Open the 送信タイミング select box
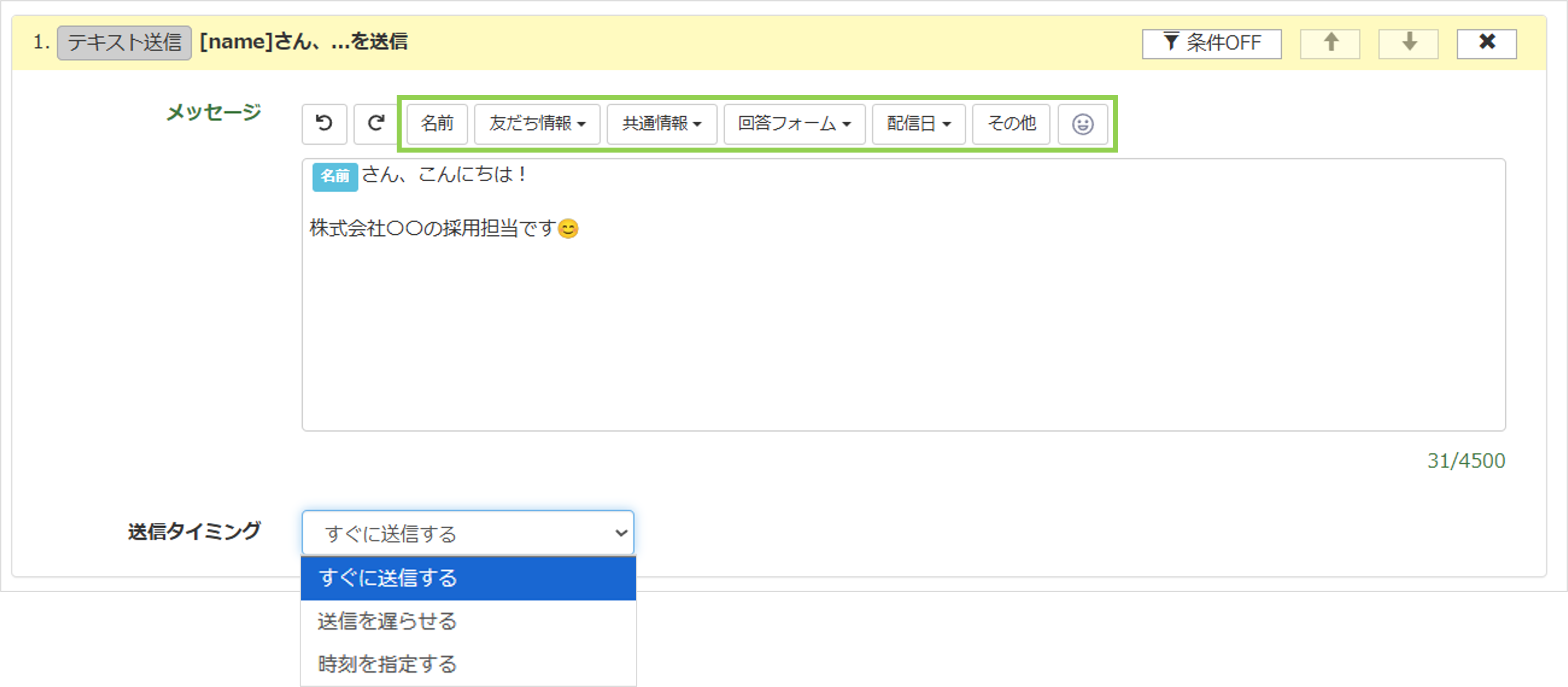 (x=468, y=533)
